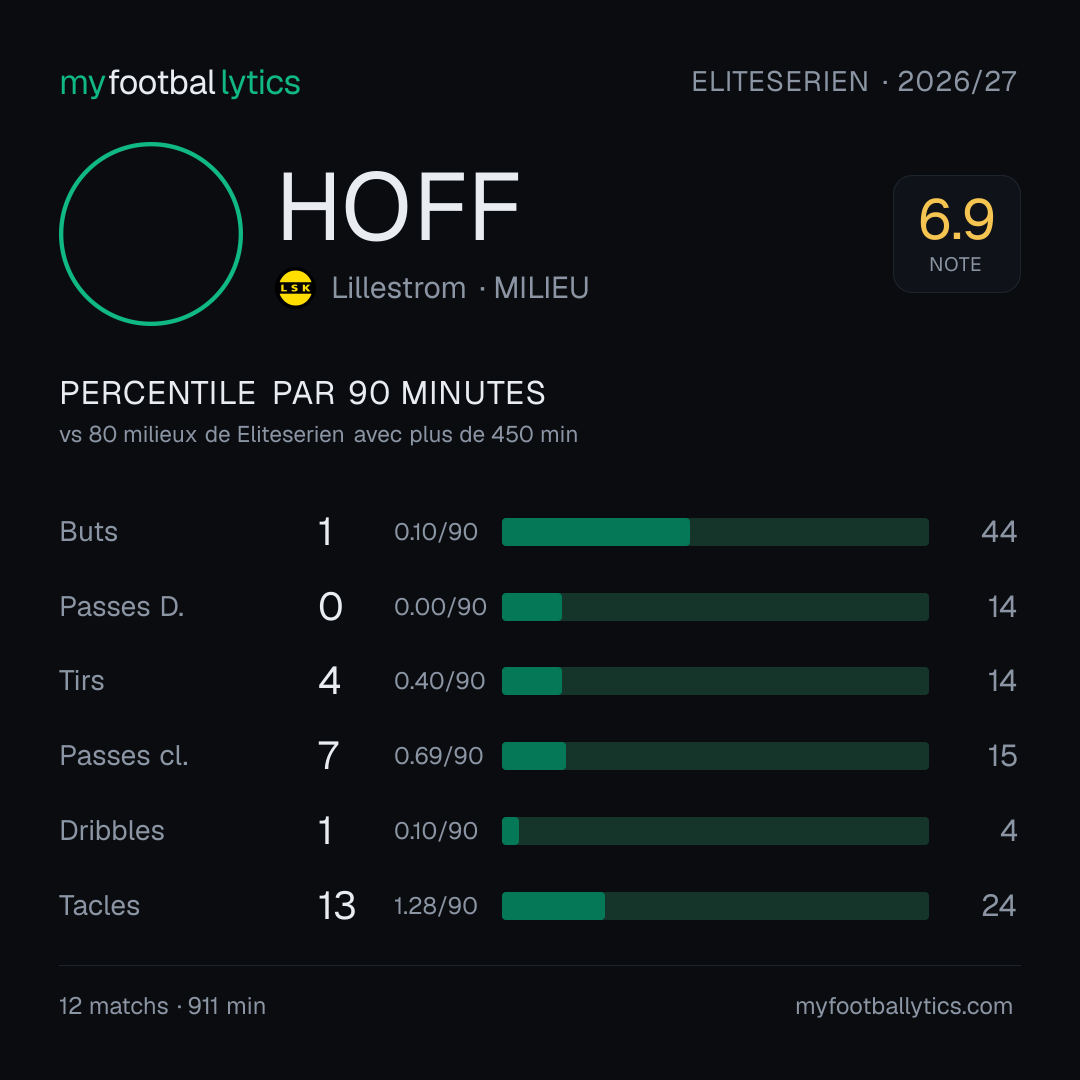Screen dimensions: 1080x1080
Task: Select the HOFF player name heading
Action: pos(399,207)
